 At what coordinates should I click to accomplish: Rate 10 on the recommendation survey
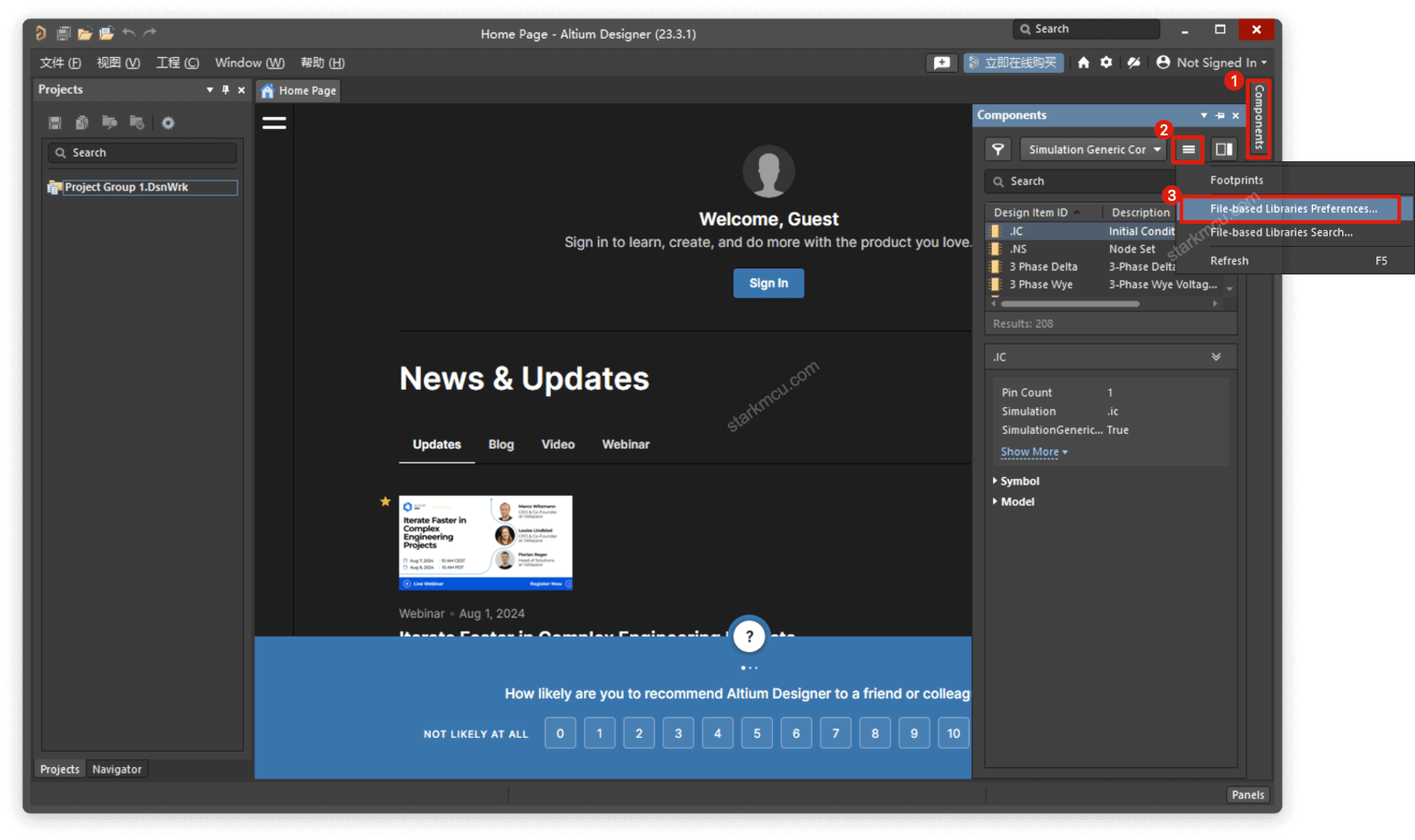(x=953, y=733)
